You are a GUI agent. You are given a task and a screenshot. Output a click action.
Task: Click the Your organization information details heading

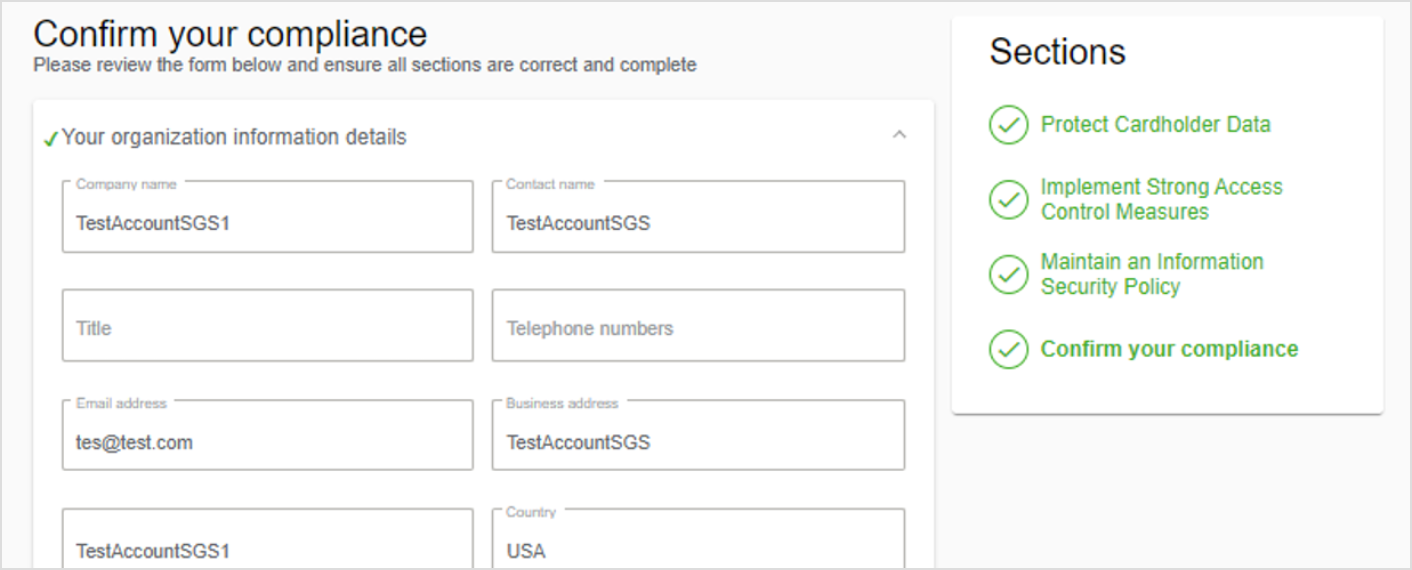pos(234,137)
